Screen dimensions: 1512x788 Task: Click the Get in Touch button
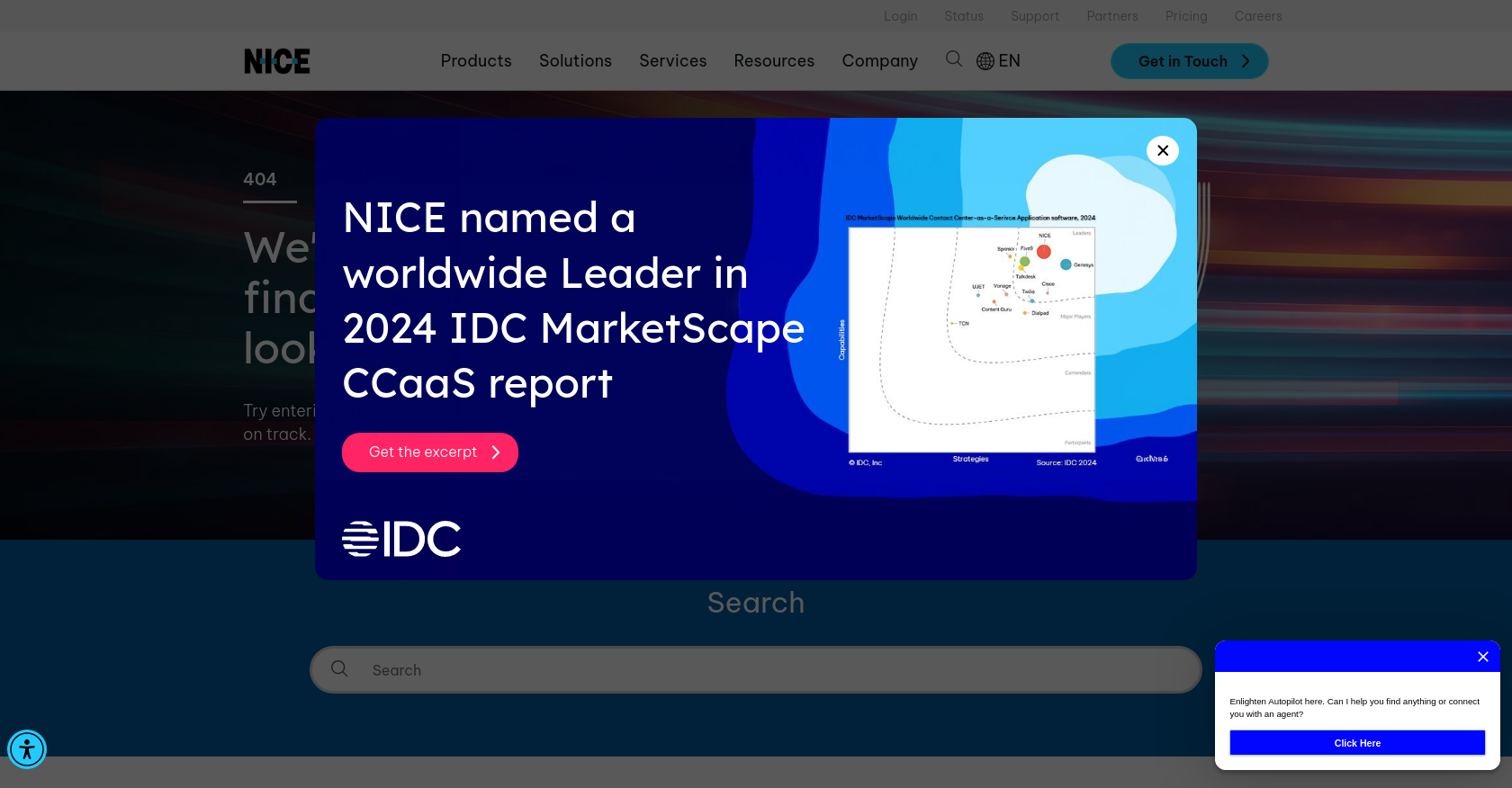(x=1190, y=61)
